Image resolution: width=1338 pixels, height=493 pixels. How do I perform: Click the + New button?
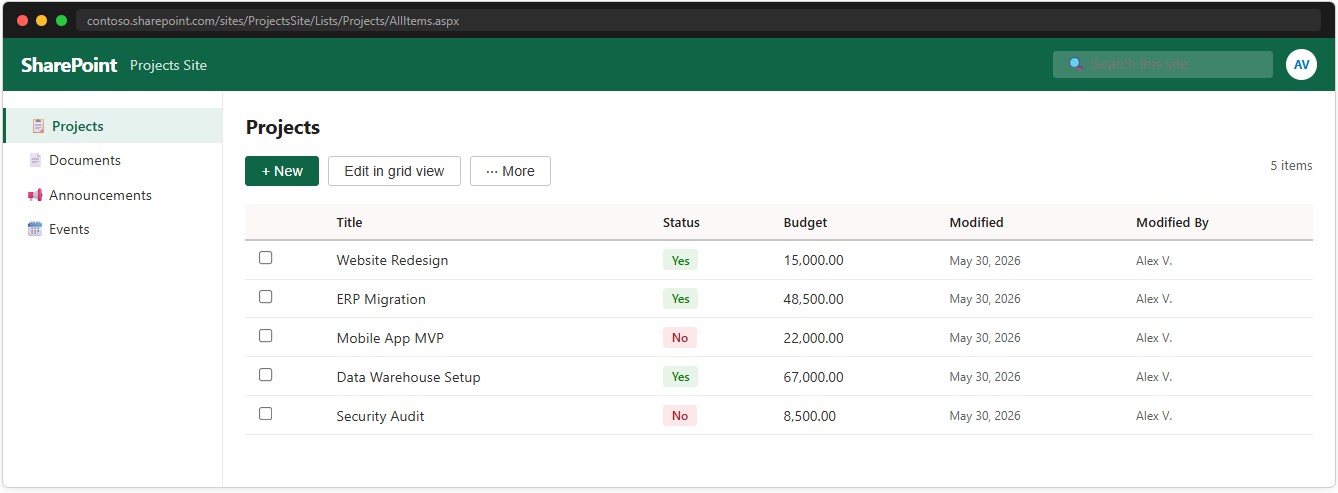coord(282,171)
